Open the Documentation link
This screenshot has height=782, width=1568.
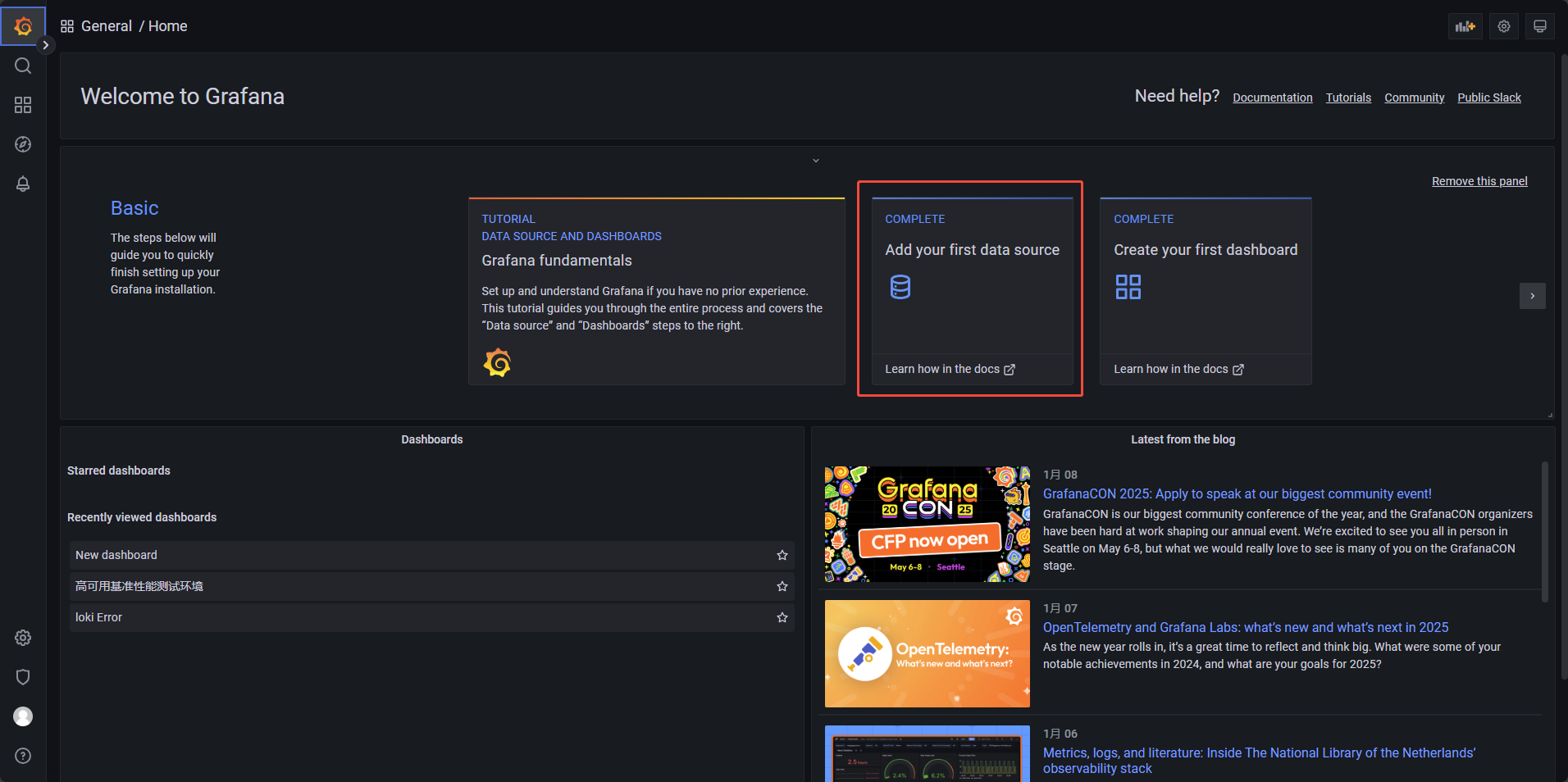pos(1271,98)
